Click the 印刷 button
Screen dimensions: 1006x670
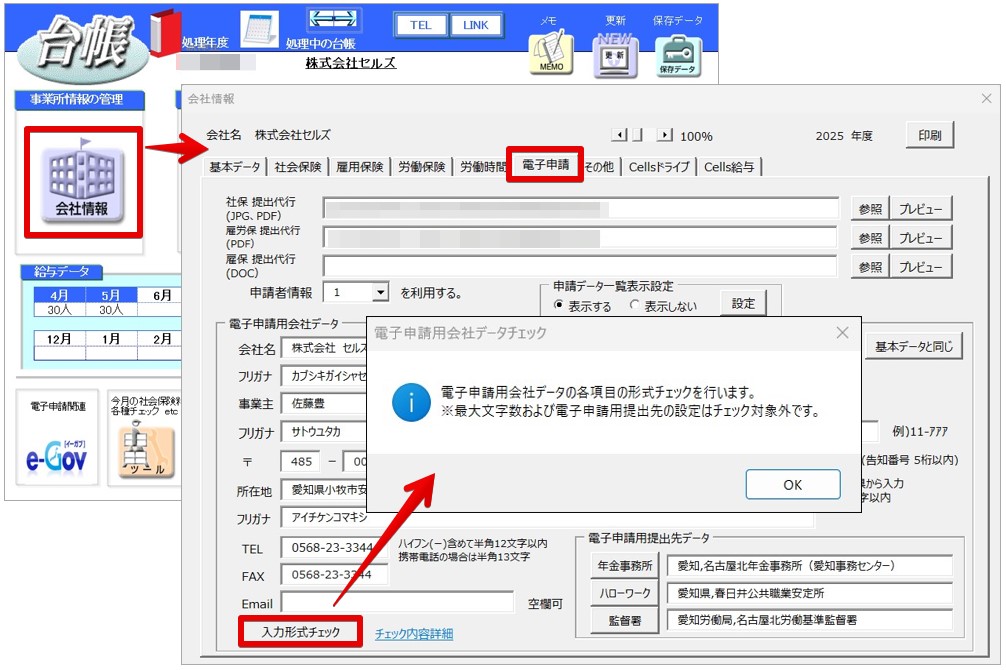tap(929, 134)
